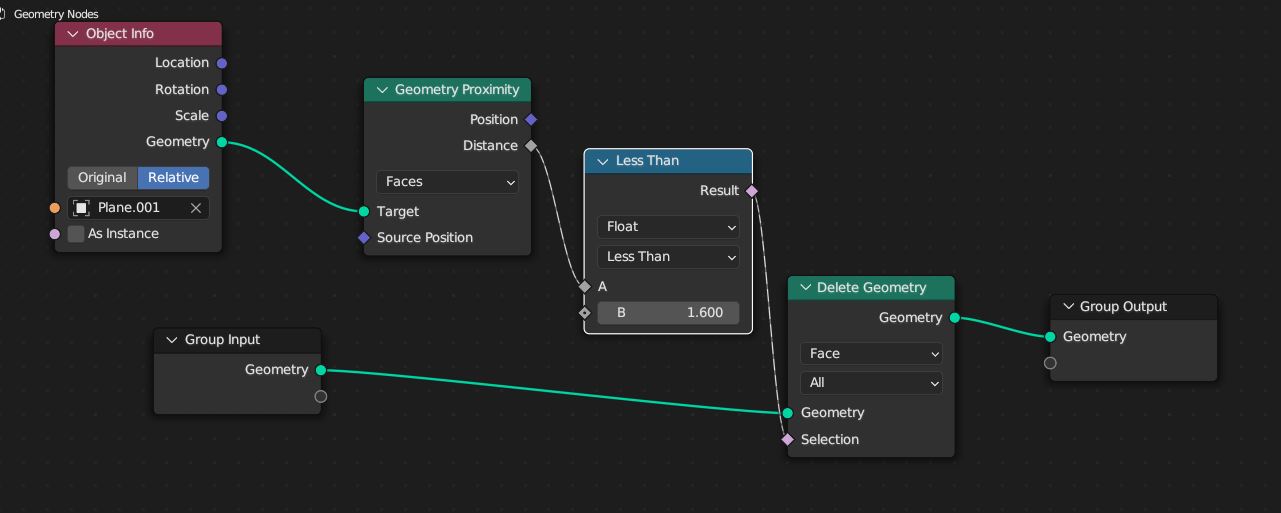Collapse the Geometry Proximity node
This screenshot has width=1281, height=513.
coord(381,90)
